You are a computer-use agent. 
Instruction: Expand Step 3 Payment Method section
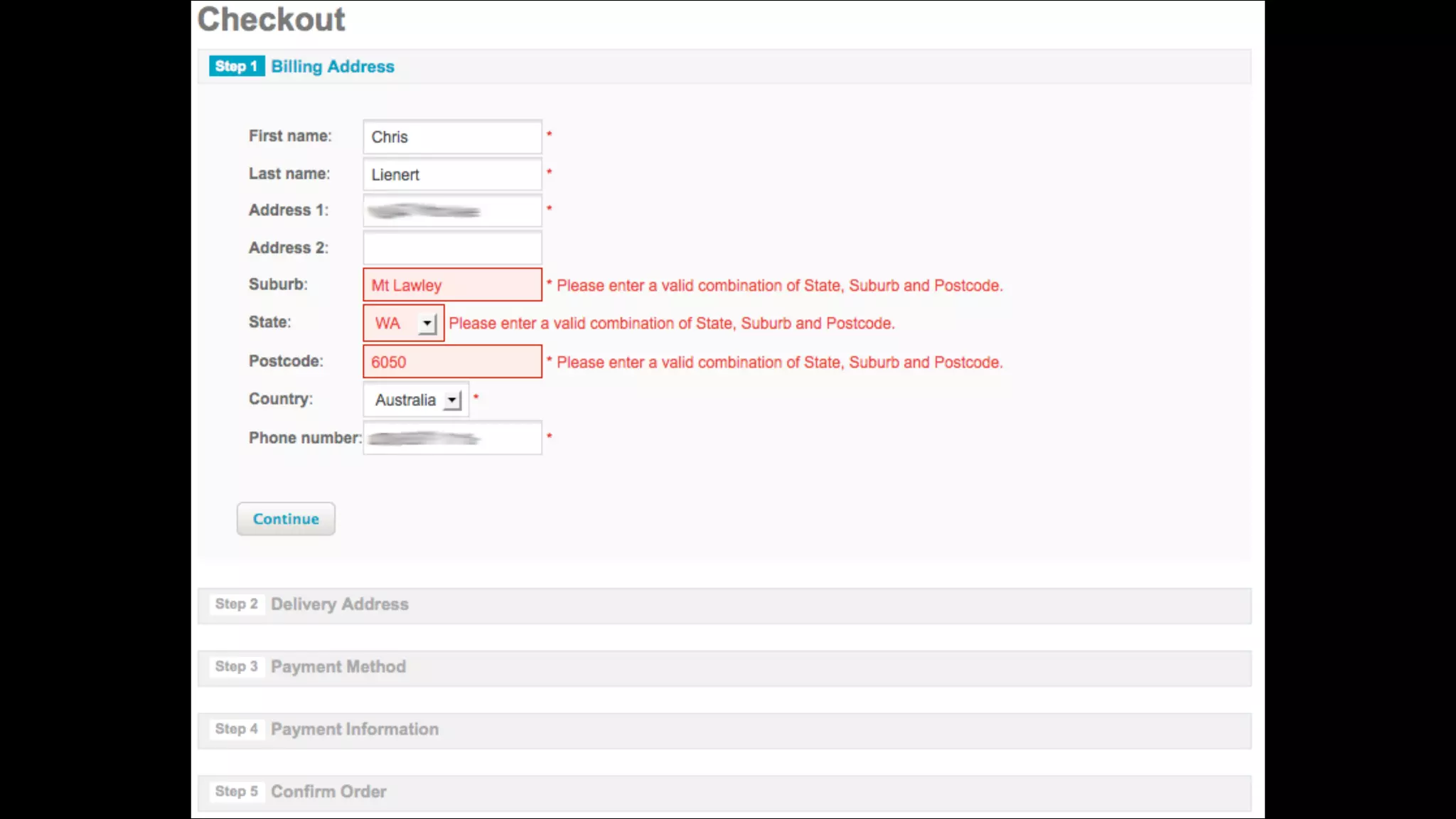click(338, 667)
